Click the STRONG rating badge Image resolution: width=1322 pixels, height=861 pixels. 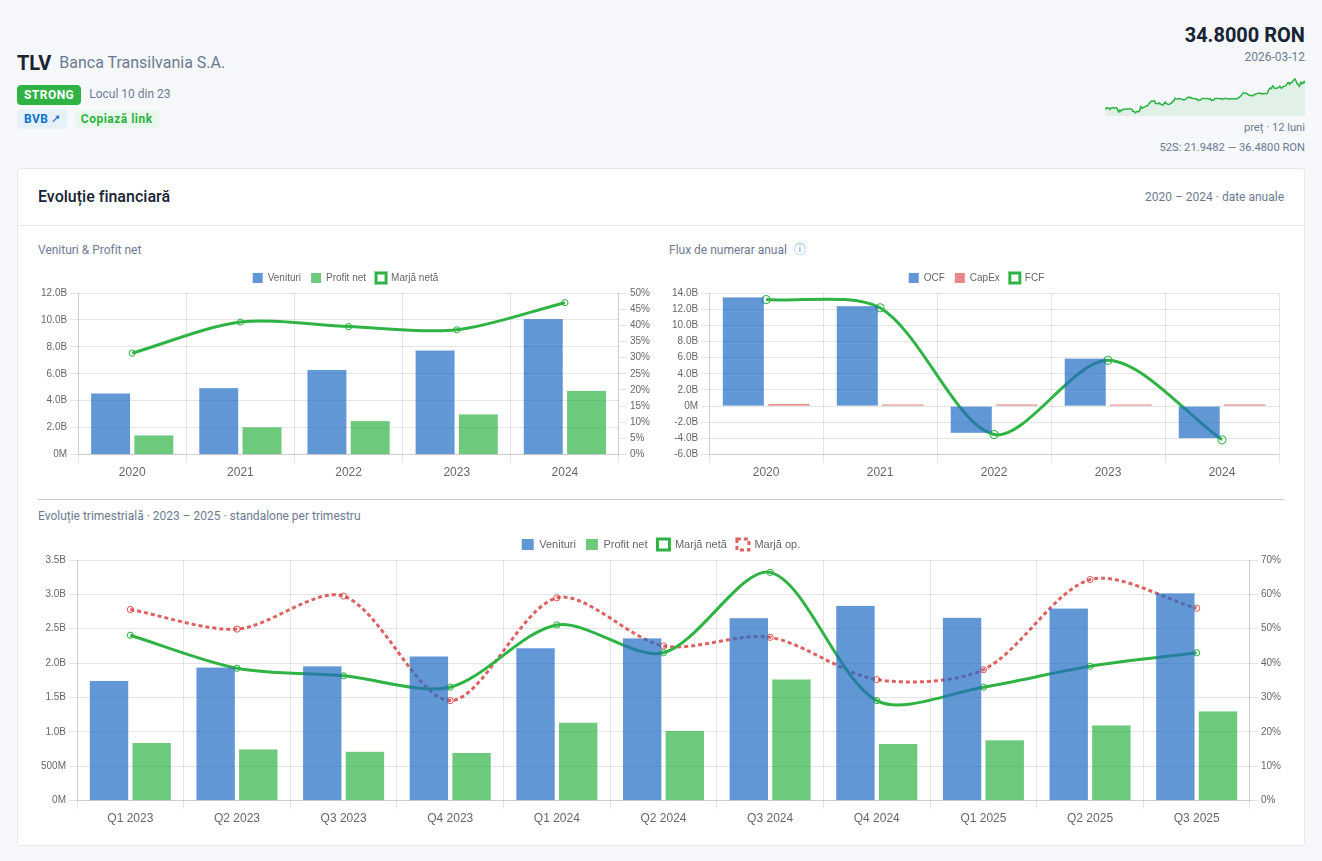click(x=49, y=95)
